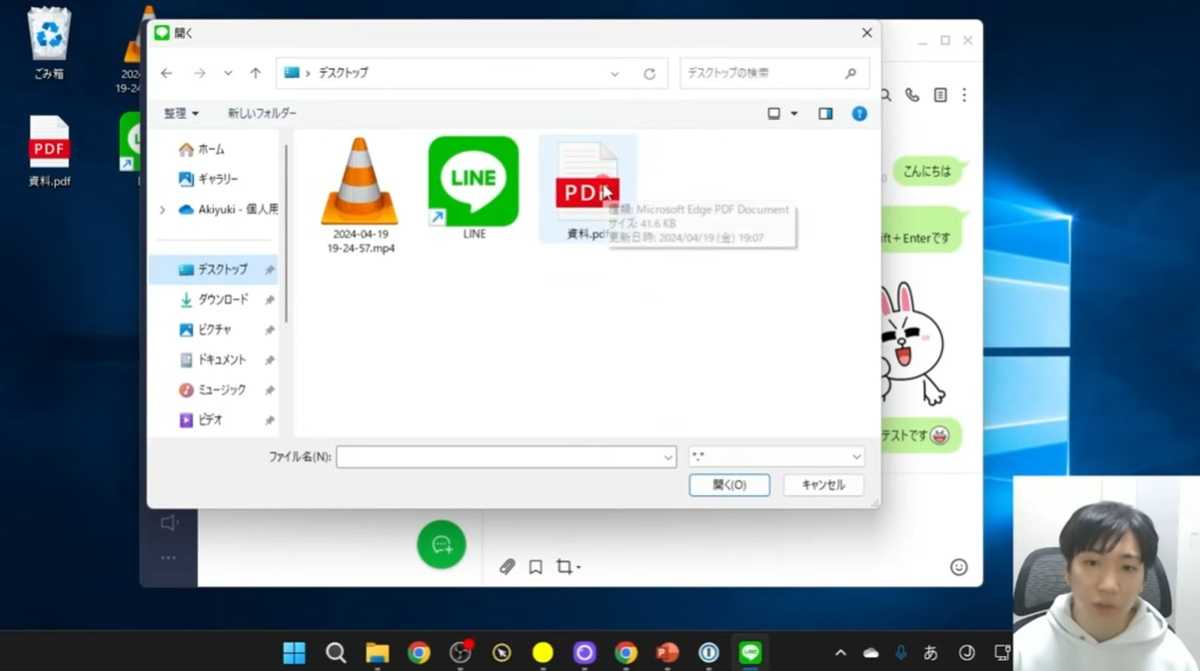Screen dimensions: 1200x671
Task: Navigate up one folder level arrow
Action: pos(255,74)
